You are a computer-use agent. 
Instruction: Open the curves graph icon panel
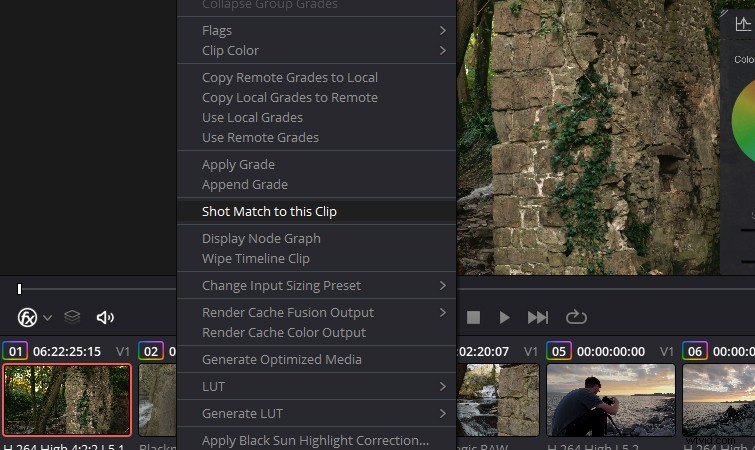[x=743, y=24]
